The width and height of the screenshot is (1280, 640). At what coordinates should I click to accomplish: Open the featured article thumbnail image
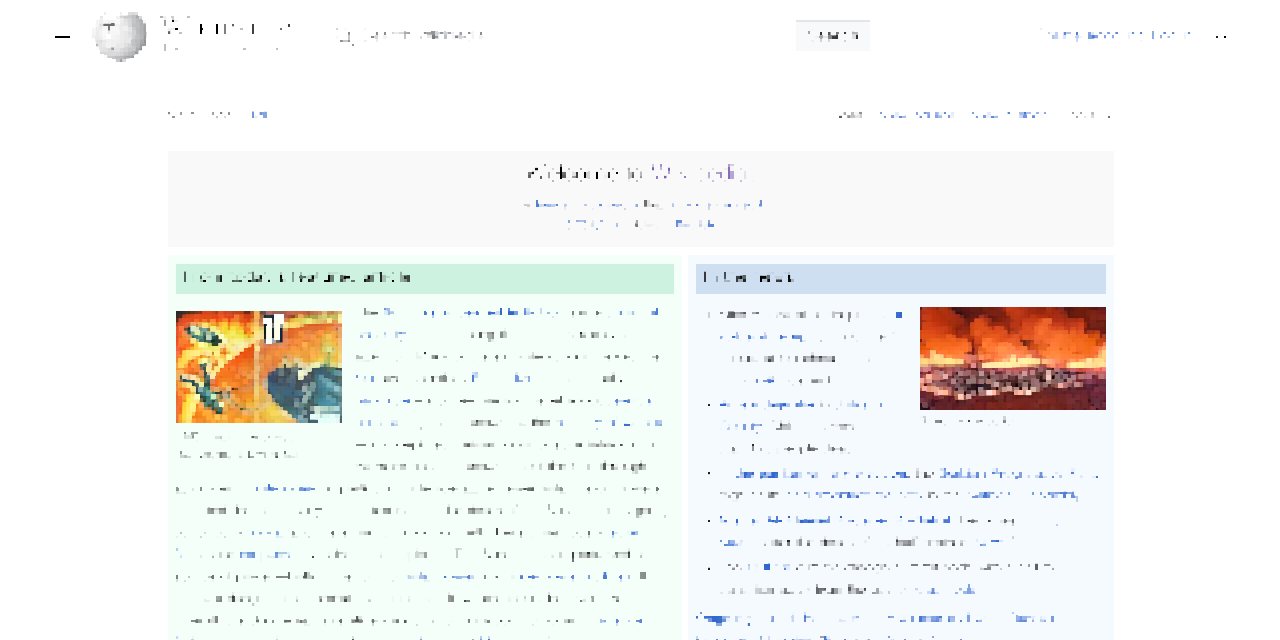[259, 367]
